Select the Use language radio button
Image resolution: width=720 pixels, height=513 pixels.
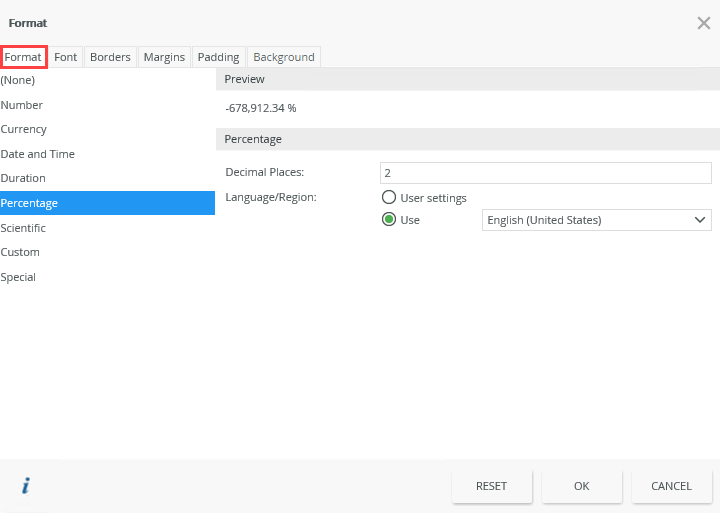388,220
